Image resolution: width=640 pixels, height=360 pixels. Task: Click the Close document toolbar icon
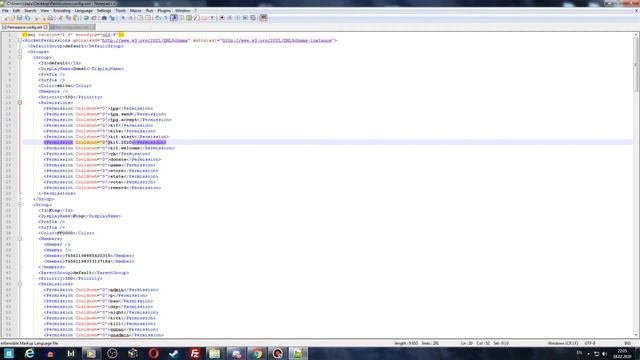(x=36, y=18)
